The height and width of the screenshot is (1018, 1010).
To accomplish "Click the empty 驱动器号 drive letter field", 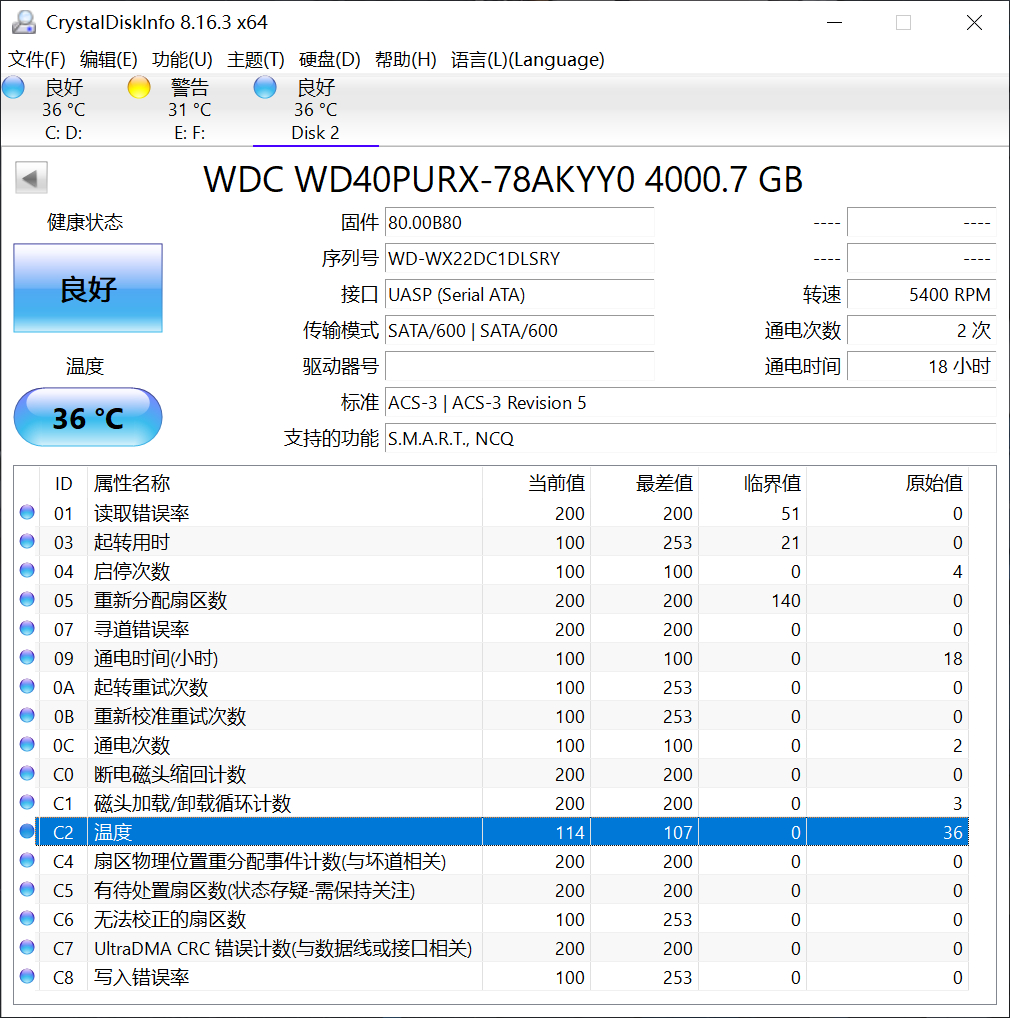I will (x=519, y=367).
